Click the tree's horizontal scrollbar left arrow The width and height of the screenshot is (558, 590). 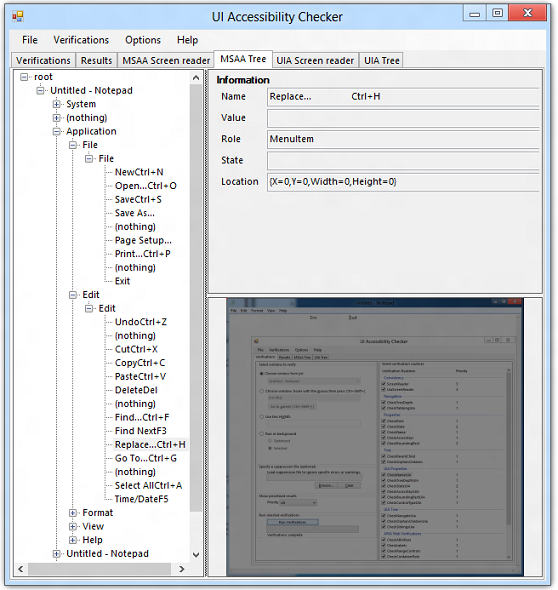tap(21, 569)
